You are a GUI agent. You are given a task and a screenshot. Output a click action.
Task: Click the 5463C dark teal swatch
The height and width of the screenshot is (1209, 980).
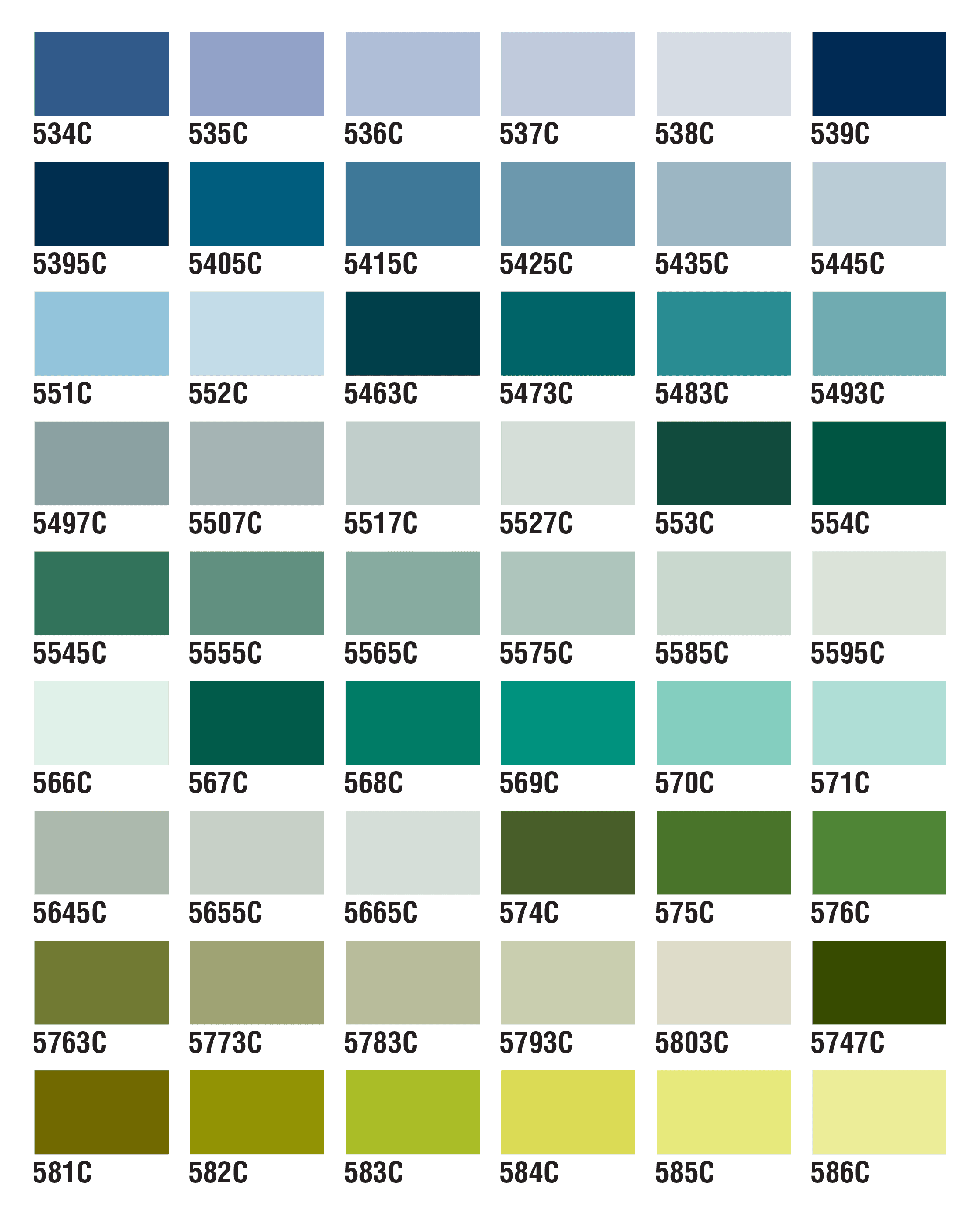click(x=412, y=333)
